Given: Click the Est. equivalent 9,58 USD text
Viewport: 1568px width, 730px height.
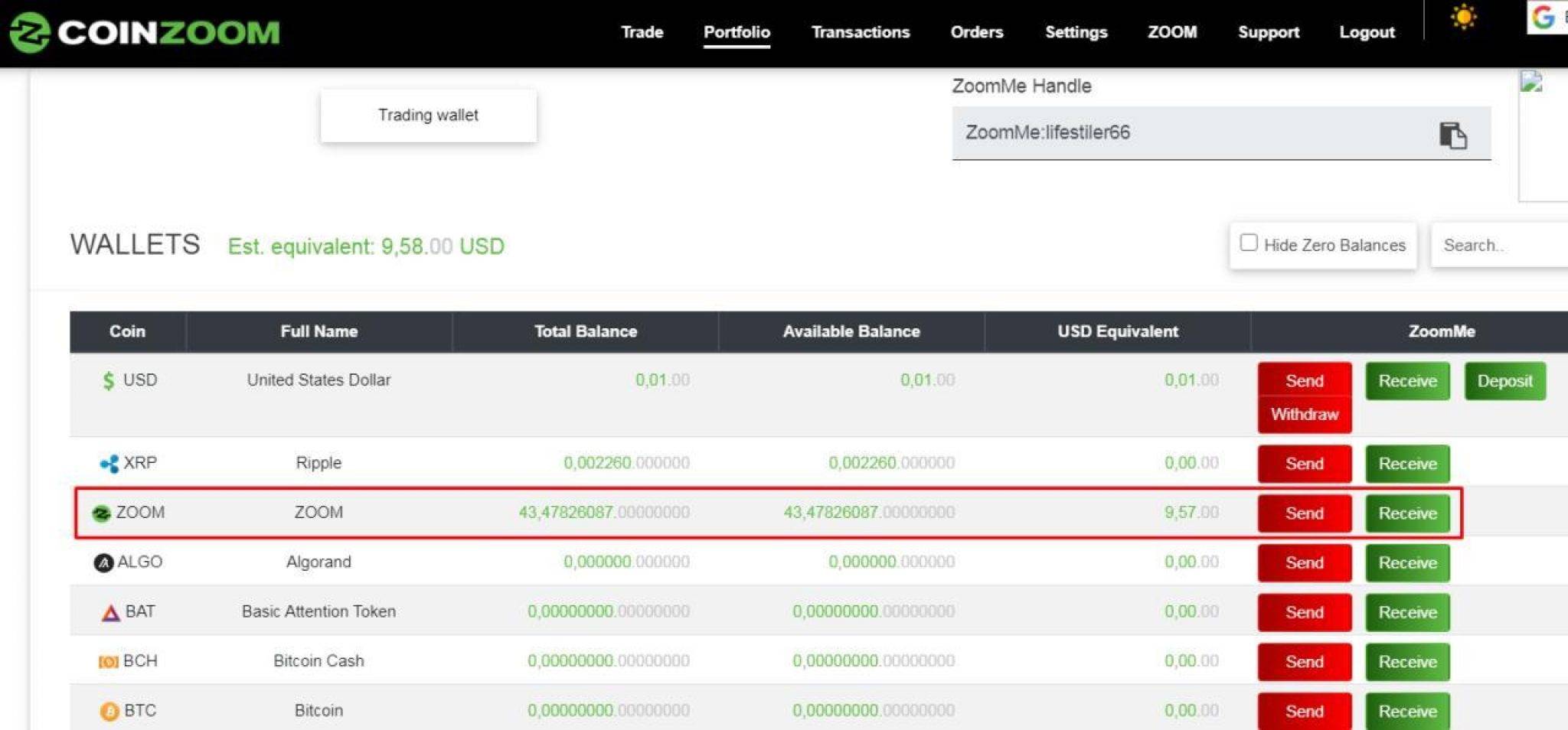Looking at the screenshot, I should coord(366,247).
